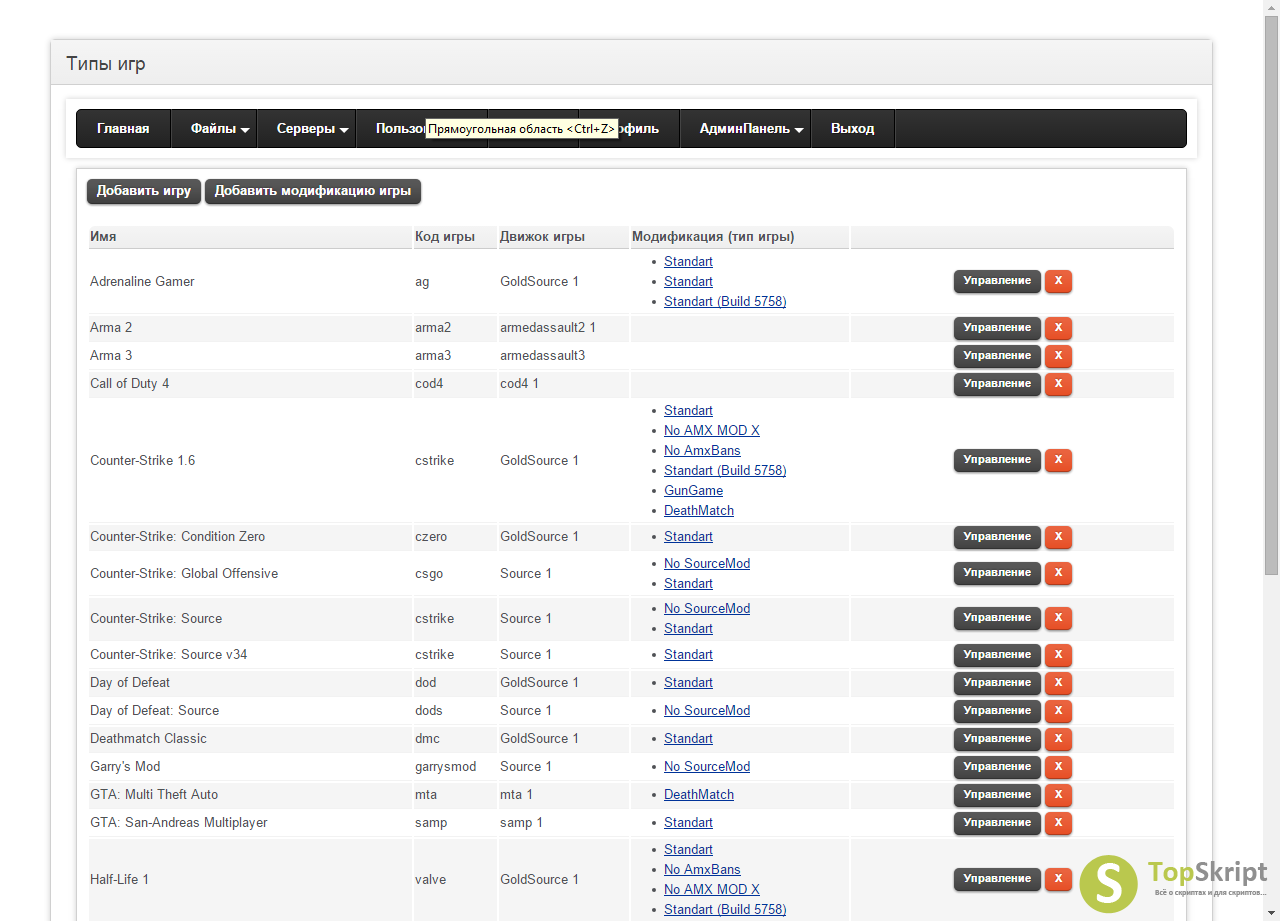Delete Half-Life 1 with X button
This screenshot has width=1280, height=921.
1058,879
